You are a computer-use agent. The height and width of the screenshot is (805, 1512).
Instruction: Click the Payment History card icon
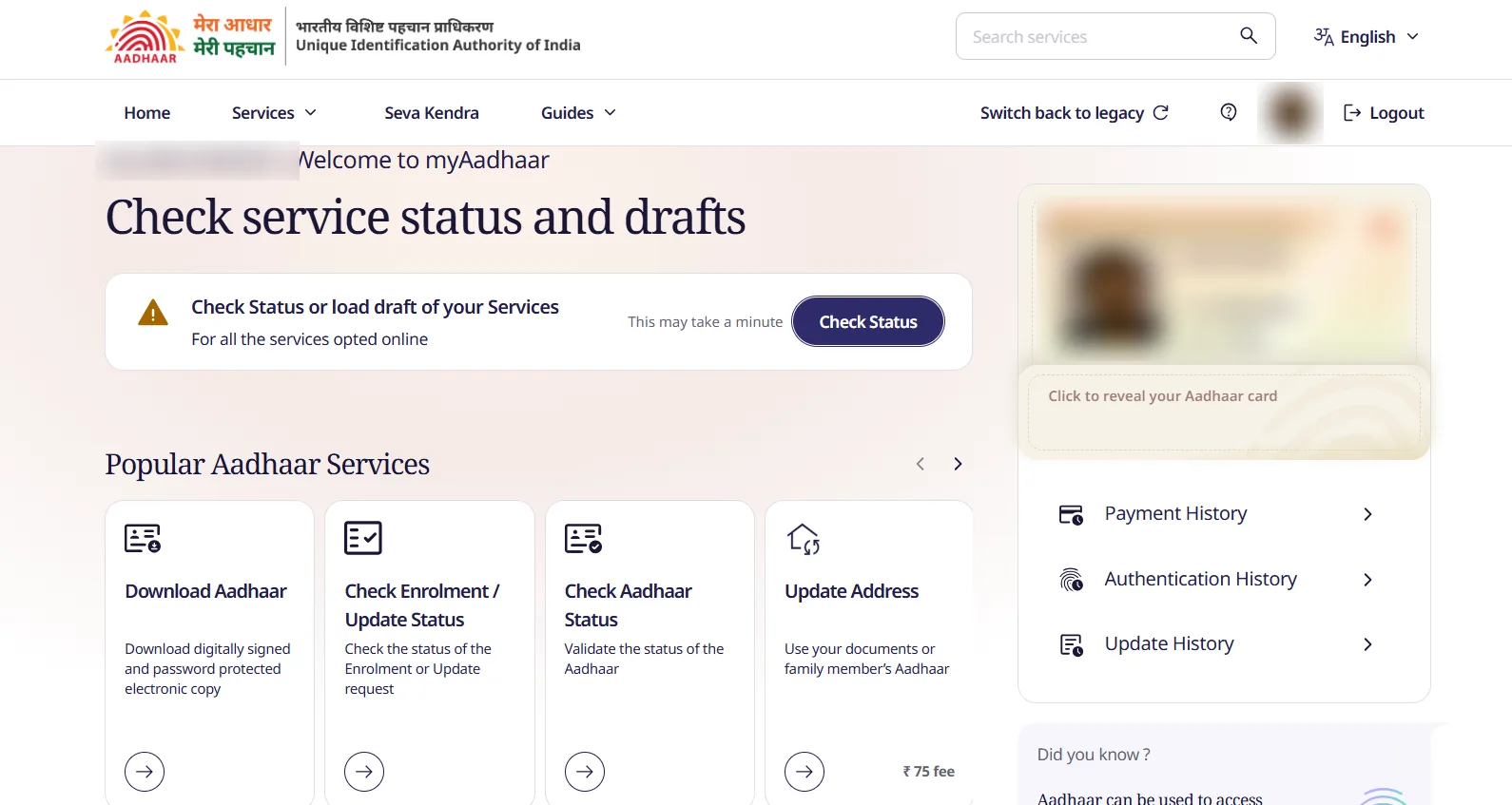(x=1071, y=515)
